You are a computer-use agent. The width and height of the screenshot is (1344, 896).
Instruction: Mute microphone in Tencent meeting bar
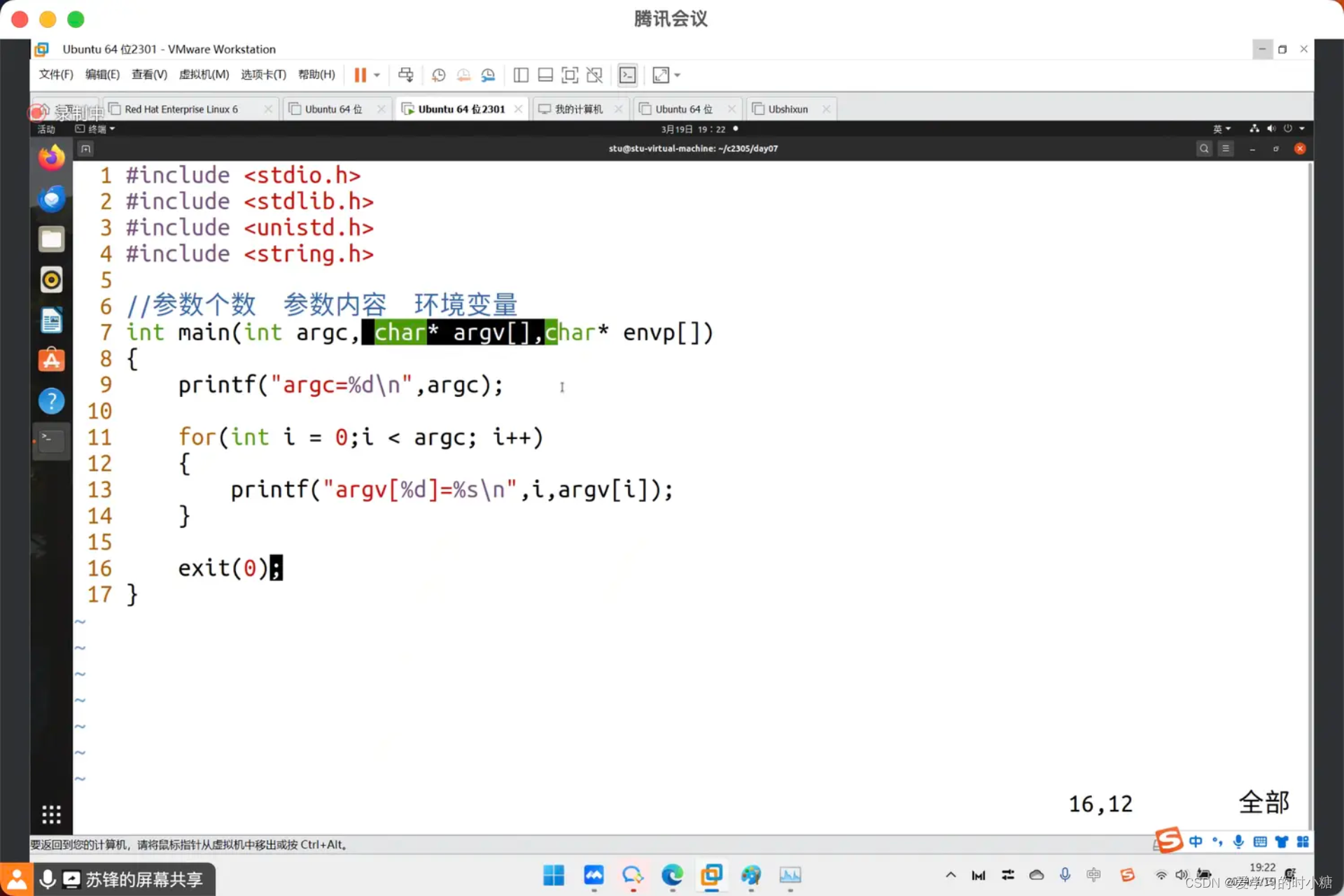47,879
